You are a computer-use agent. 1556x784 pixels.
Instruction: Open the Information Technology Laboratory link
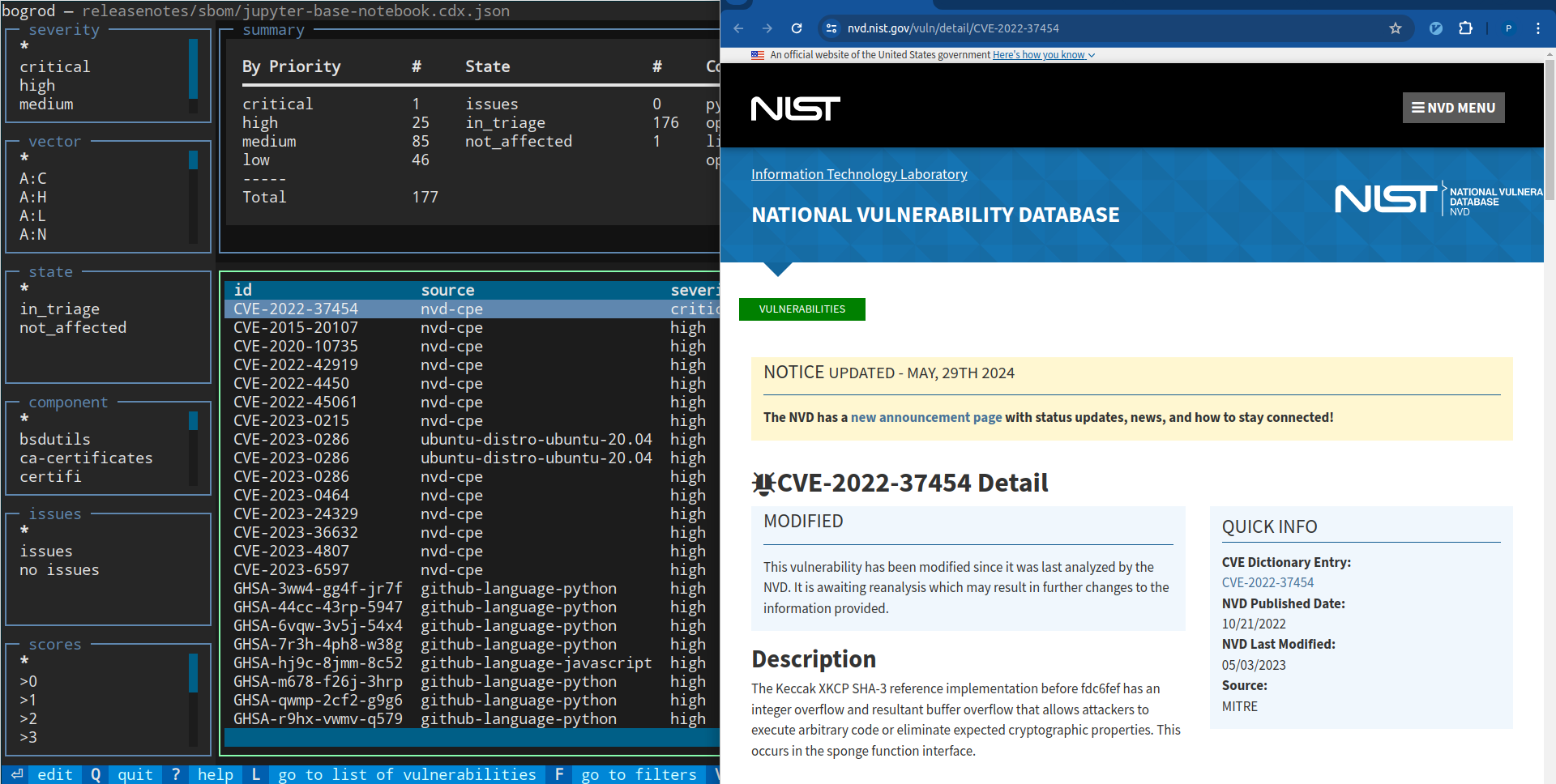point(858,174)
